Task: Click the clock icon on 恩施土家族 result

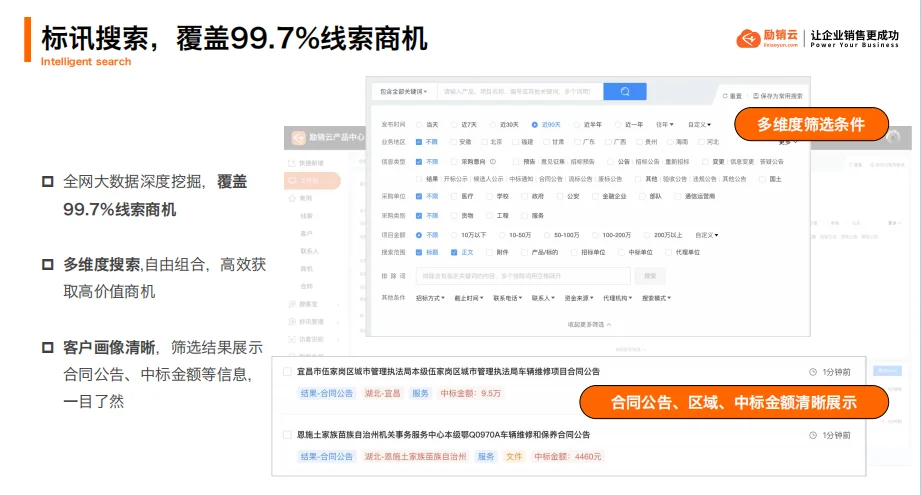Action: tap(813, 435)
